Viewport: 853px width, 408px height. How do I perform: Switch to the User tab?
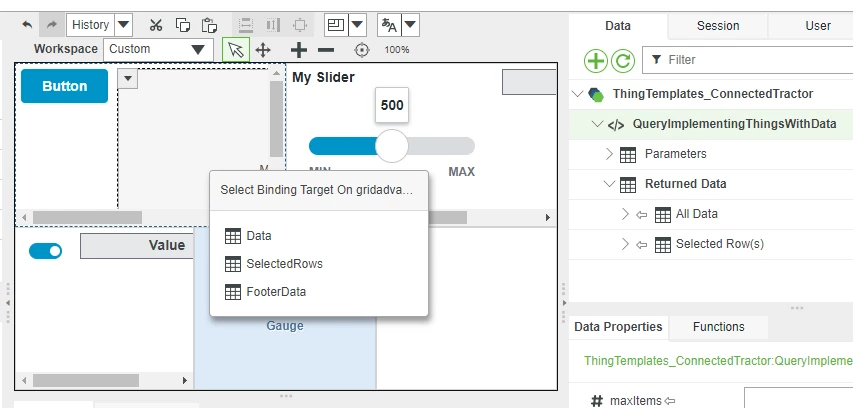click(818, 26)
